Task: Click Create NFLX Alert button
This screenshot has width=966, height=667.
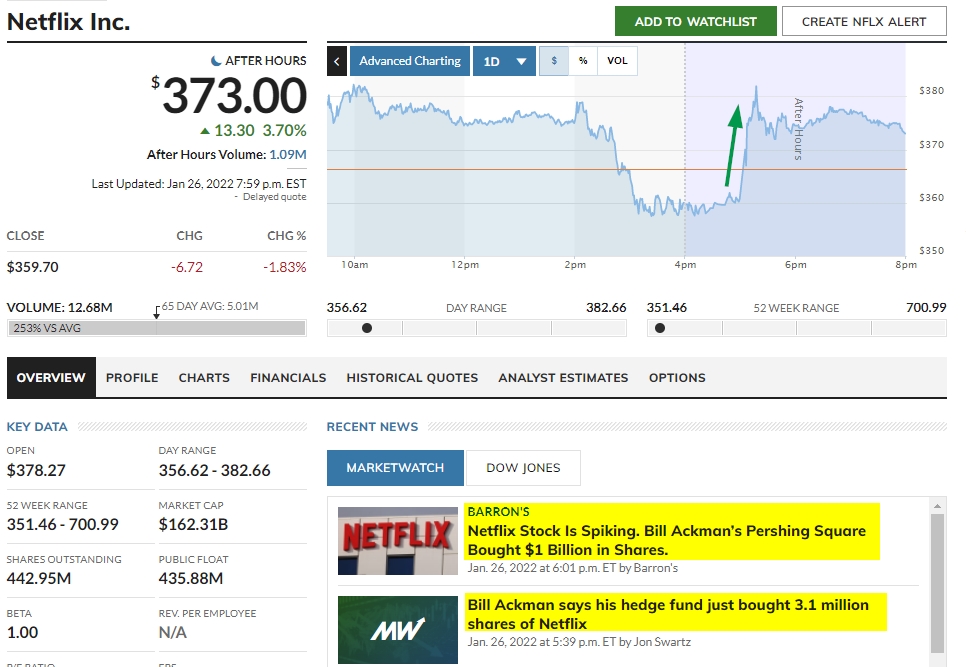Action: 864,21
